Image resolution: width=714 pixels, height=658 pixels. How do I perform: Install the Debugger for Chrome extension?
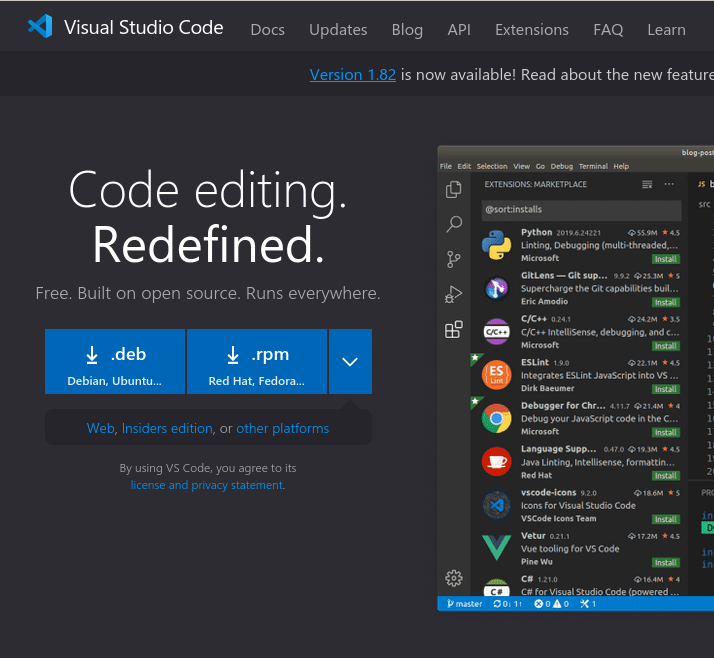[666, 433]
